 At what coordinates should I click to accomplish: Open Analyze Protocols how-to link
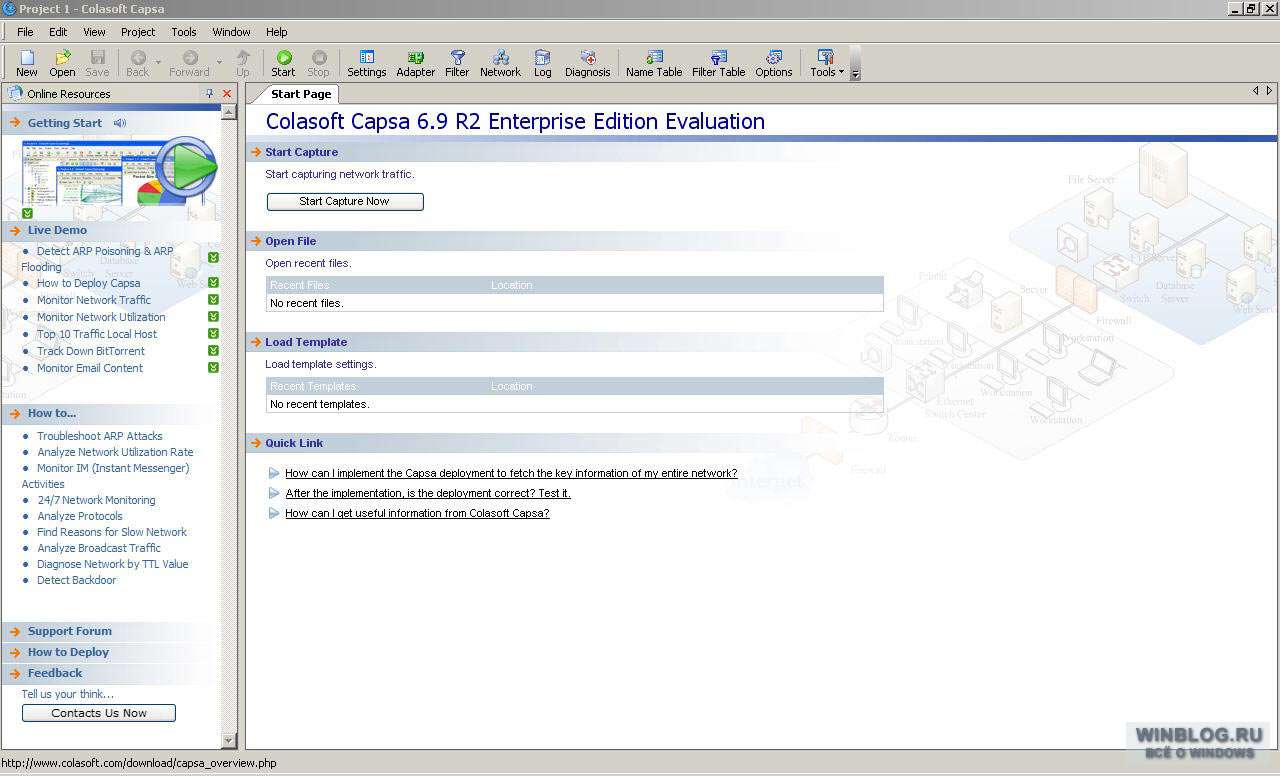pos(80,516)
